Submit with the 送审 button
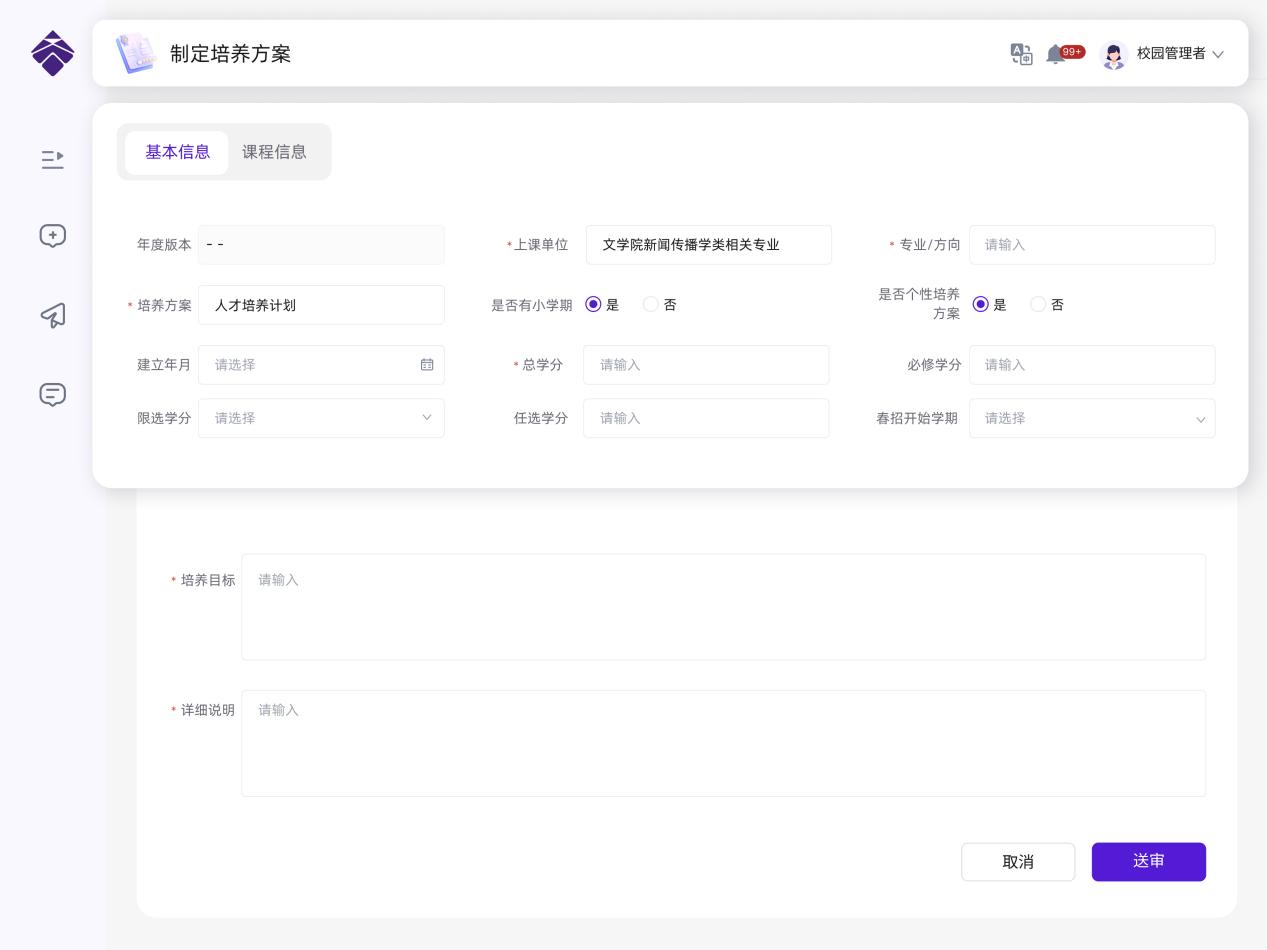This screenshot has width=1267, height=950. pyautogui.click(x=1148, y=862)
